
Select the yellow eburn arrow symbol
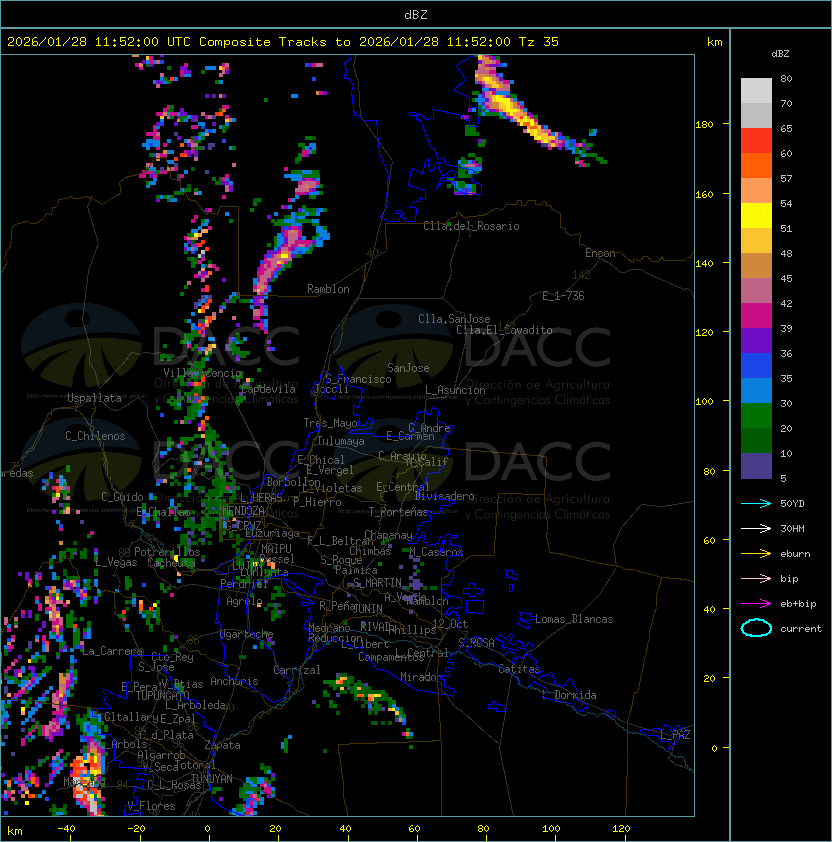pyautogui.click(x=756, y=553)
